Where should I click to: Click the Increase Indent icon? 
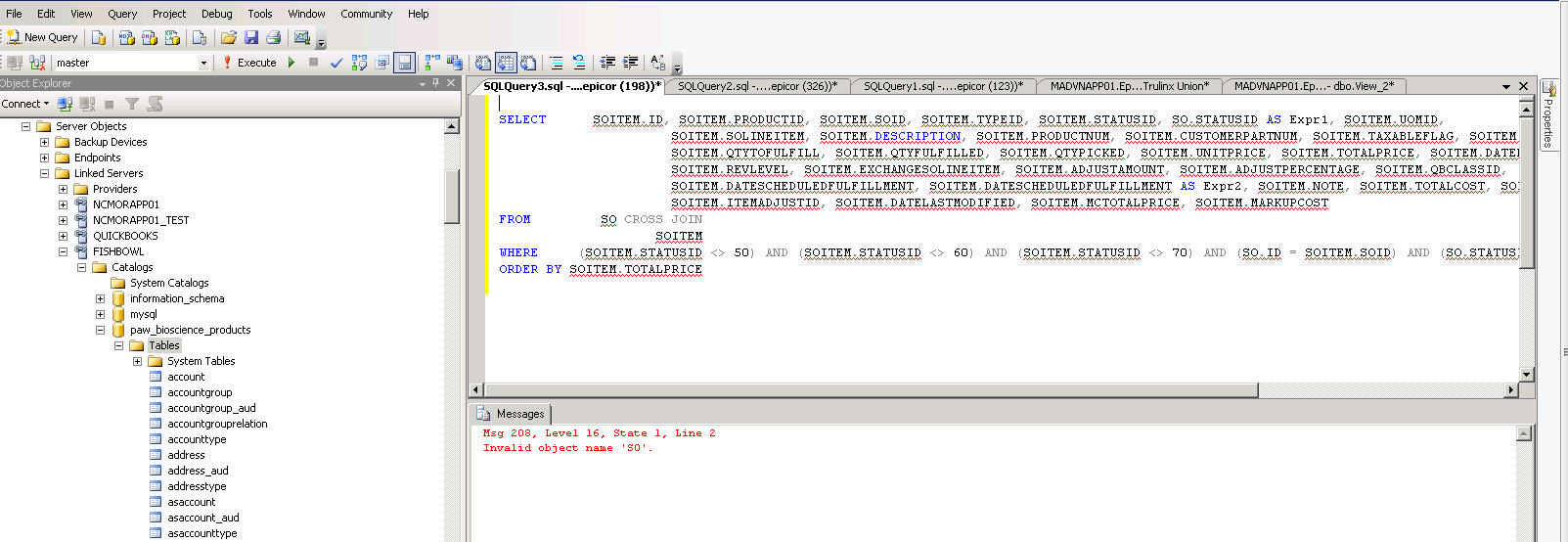pos(631,63)
